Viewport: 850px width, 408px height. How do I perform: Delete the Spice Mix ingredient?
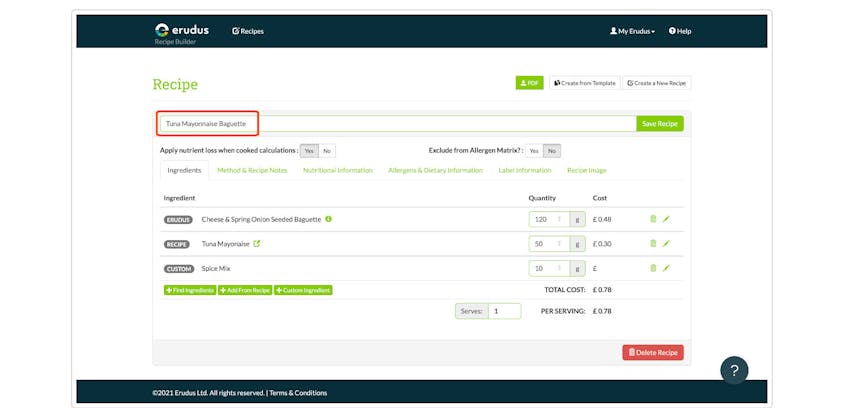(x=653, y=268)
